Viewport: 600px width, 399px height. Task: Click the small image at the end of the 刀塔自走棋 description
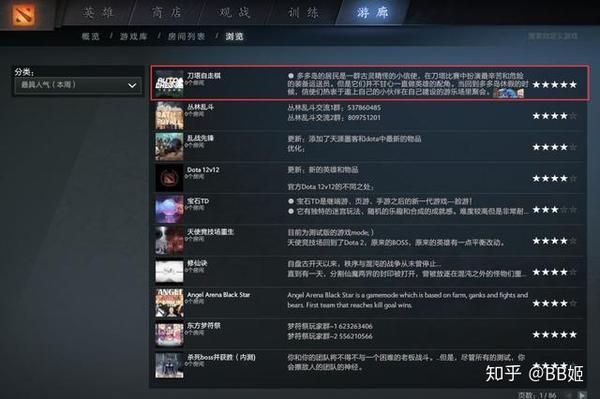pyautogui.click(x=508, y=93)
